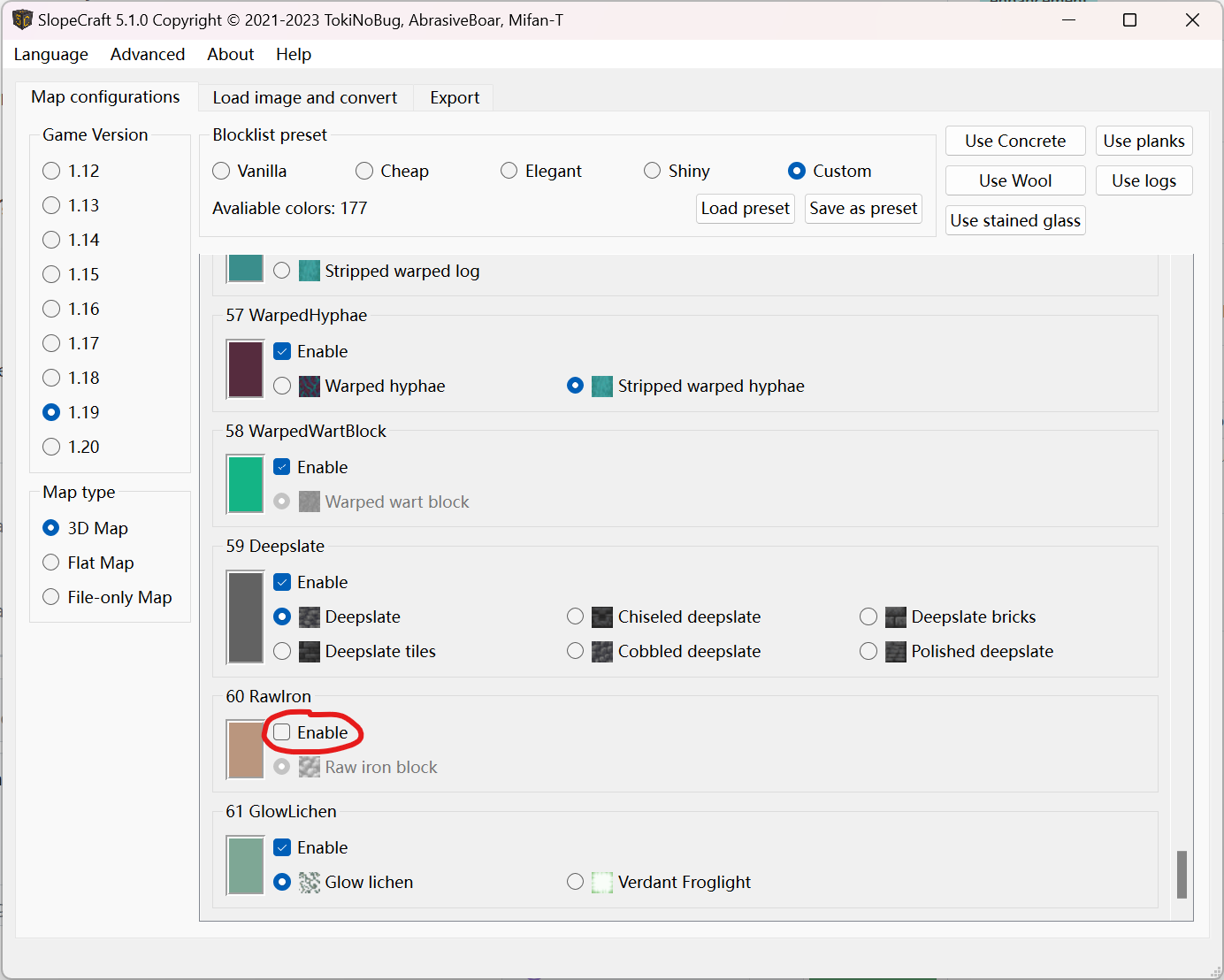Click the Cobbled deepslate texture icon
Viewport: 1224px width, 980px height.
point(601,651)
